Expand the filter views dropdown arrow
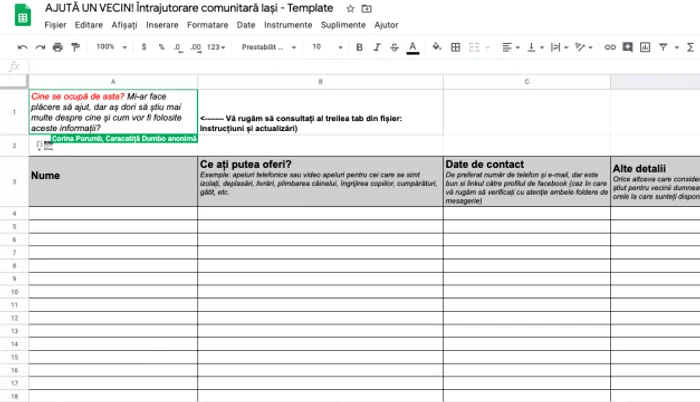This screenshot has width=700, height=402. [677, 47]
